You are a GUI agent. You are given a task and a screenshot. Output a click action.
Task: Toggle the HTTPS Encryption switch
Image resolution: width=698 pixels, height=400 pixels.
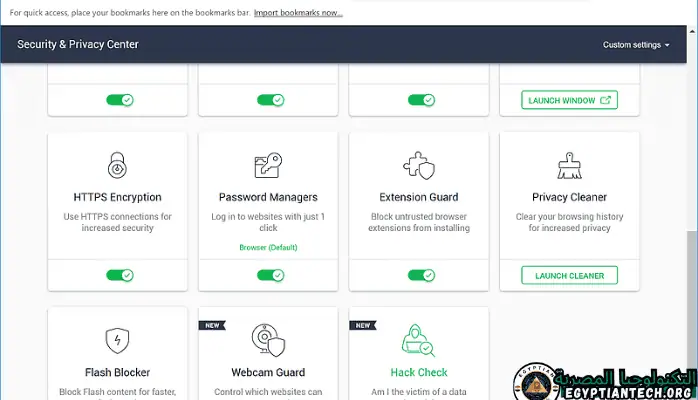point(119,275)
